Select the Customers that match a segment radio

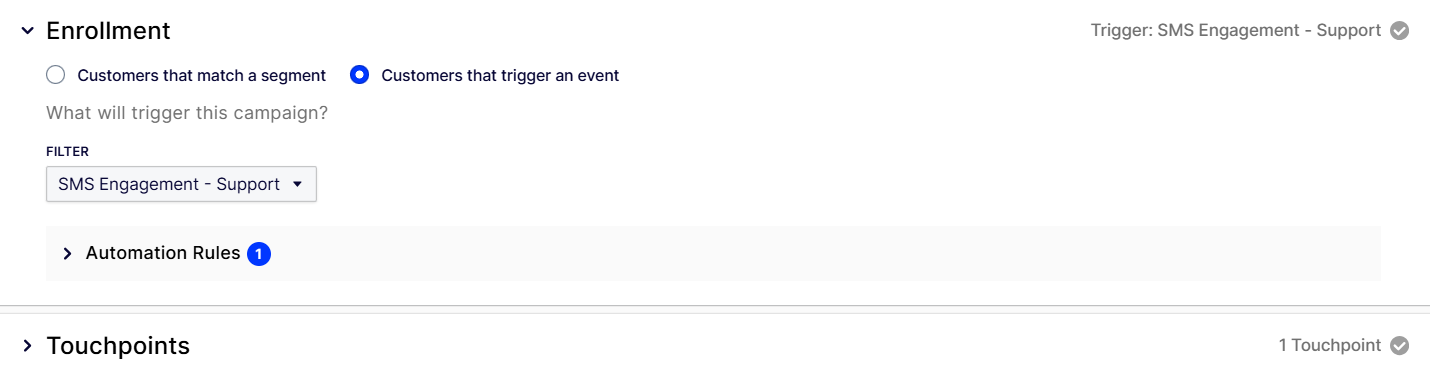point(56,75)
